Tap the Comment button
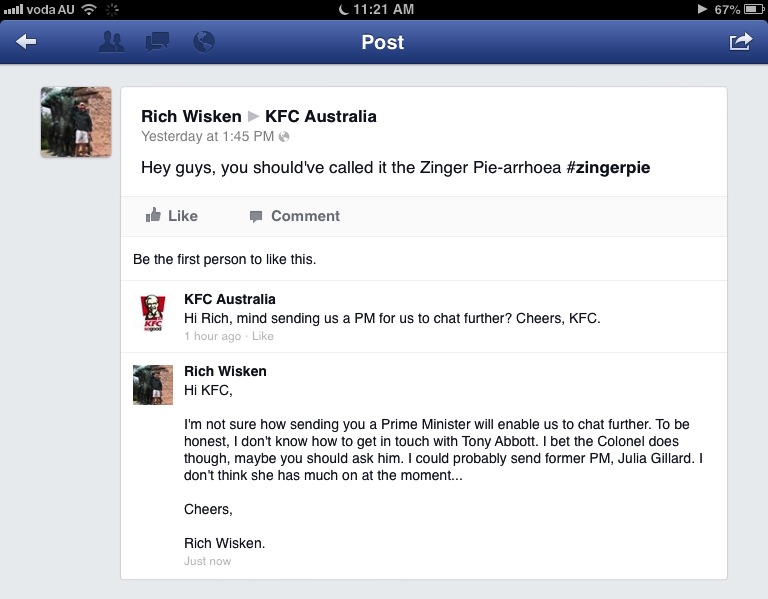 tap(294, 216)
